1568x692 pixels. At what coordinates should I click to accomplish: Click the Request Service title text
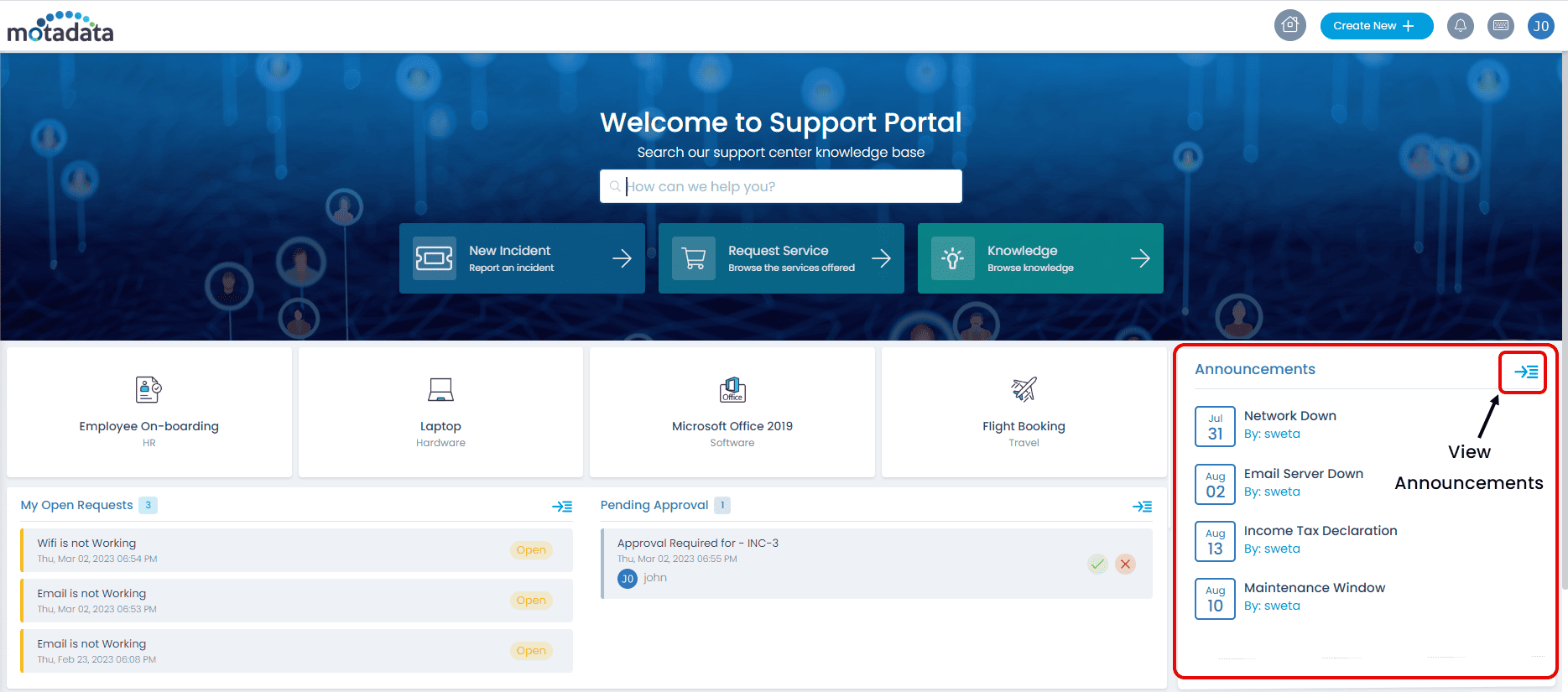pos(778,251)
